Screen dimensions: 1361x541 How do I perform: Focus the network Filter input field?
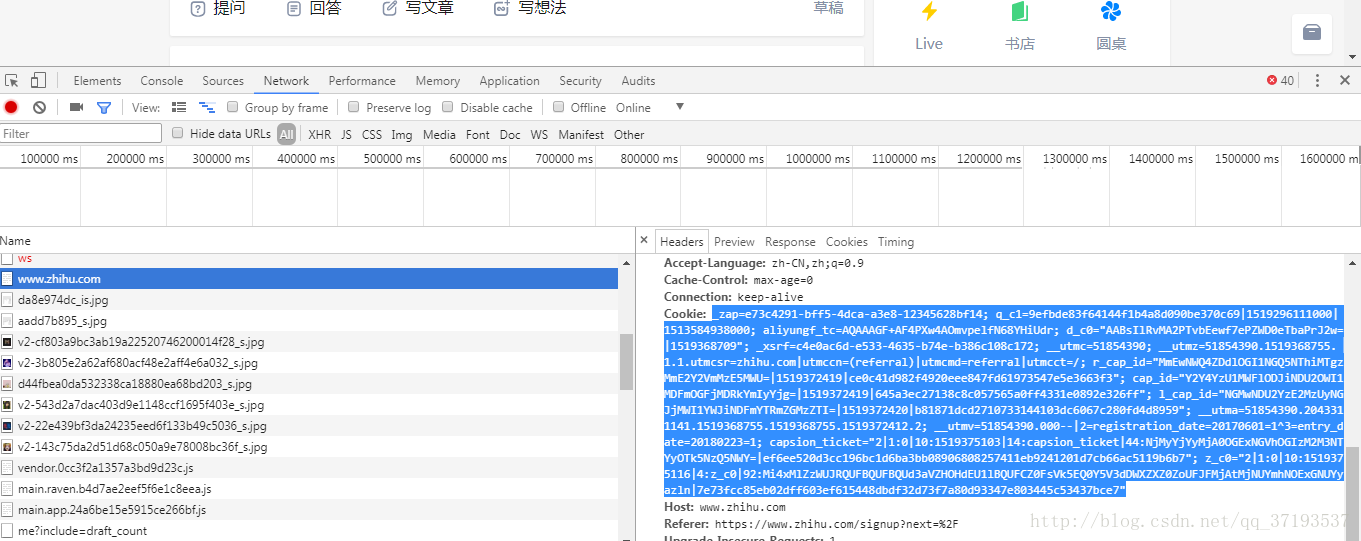coord(81,133)
